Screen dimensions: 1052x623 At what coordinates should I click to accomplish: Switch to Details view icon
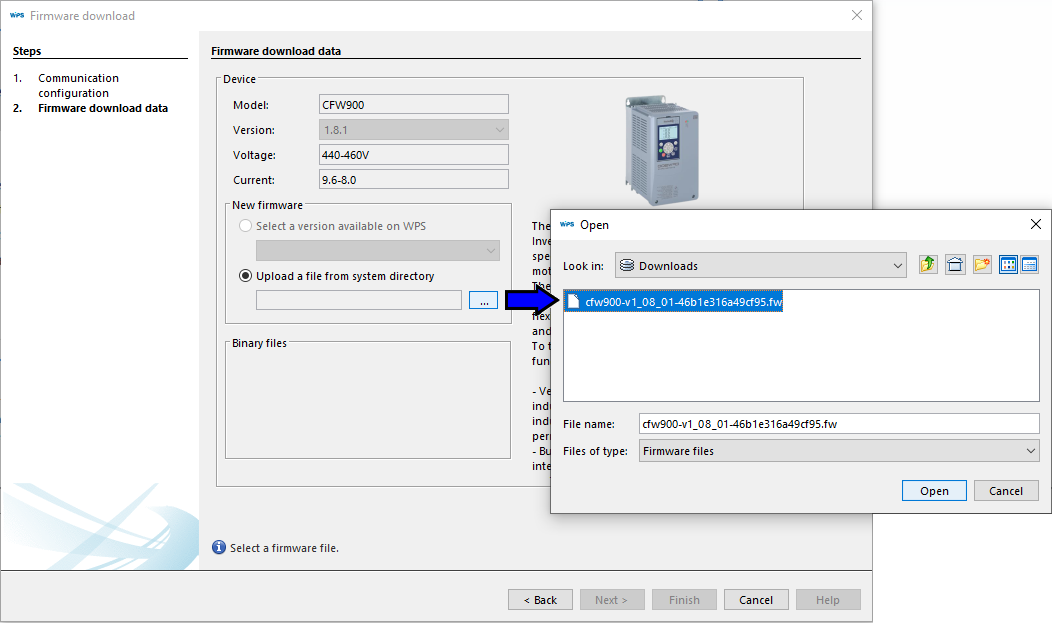pyautogui.click(x=1029, y=265)
